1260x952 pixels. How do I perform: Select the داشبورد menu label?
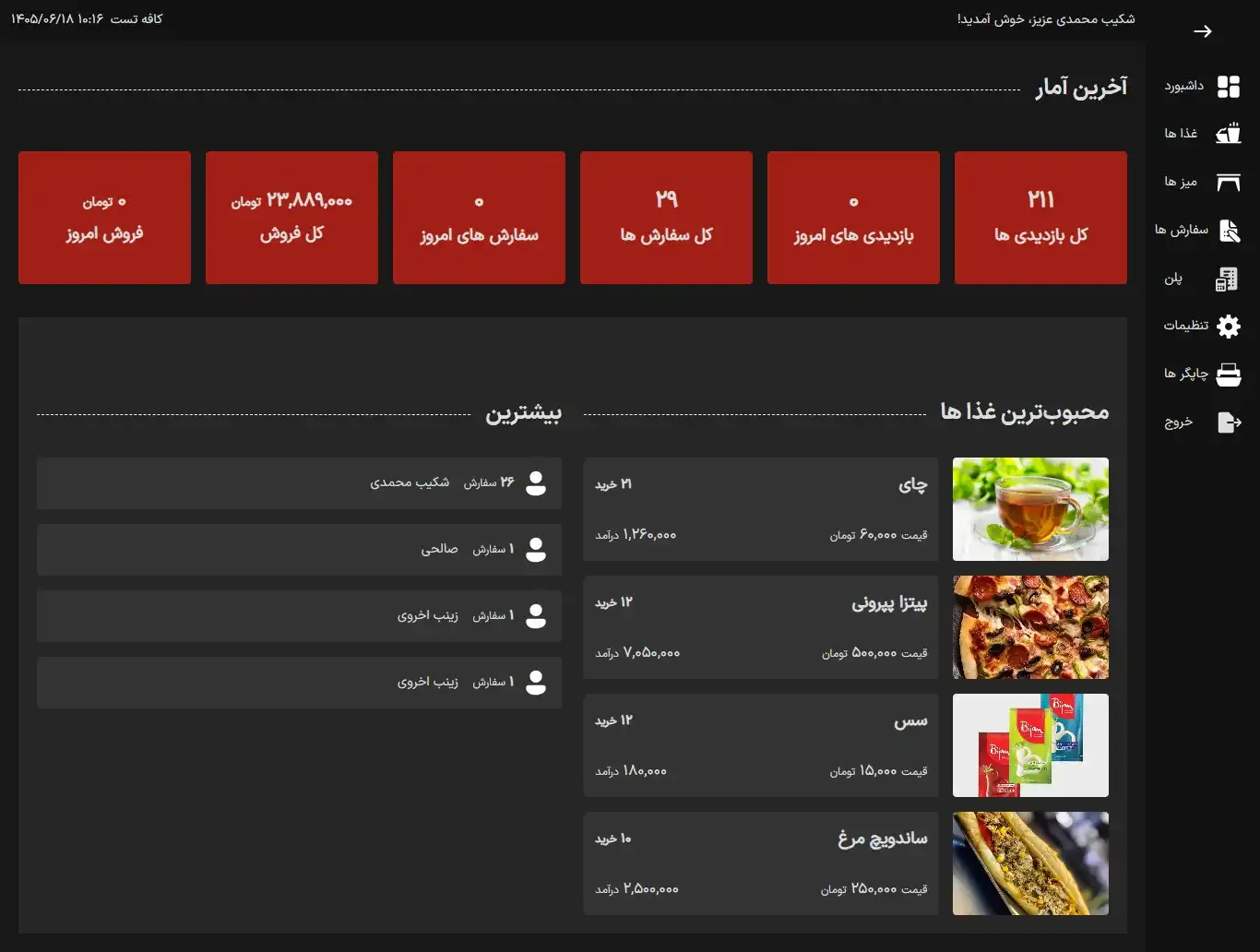coord(1183,86)
